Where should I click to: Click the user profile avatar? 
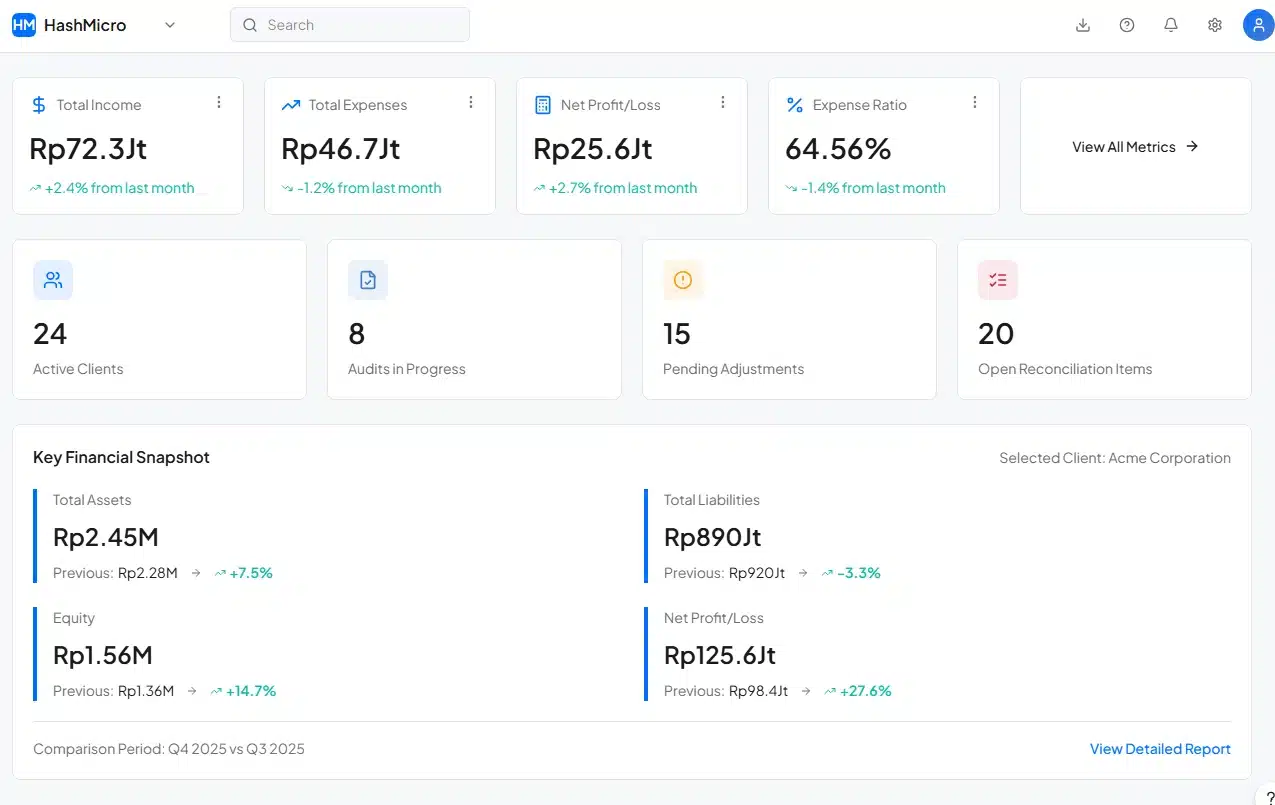tap(1257, 25)
